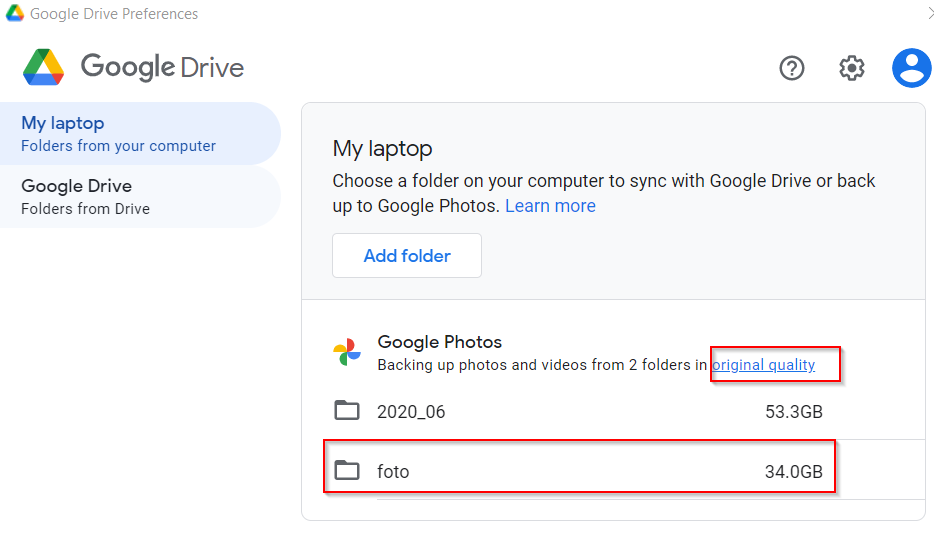Open the Help question mark icon
The image size is (934, 542).
point(792,68)
